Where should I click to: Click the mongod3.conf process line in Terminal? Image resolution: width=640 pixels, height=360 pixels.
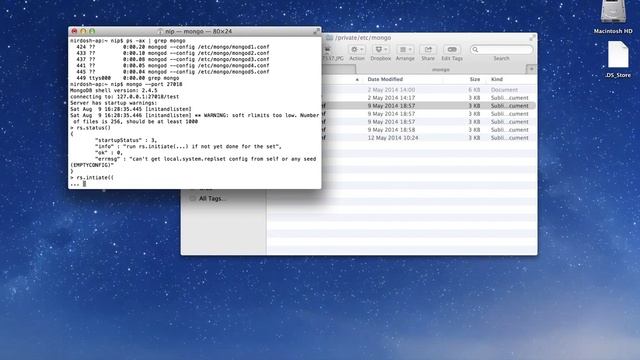173,59
